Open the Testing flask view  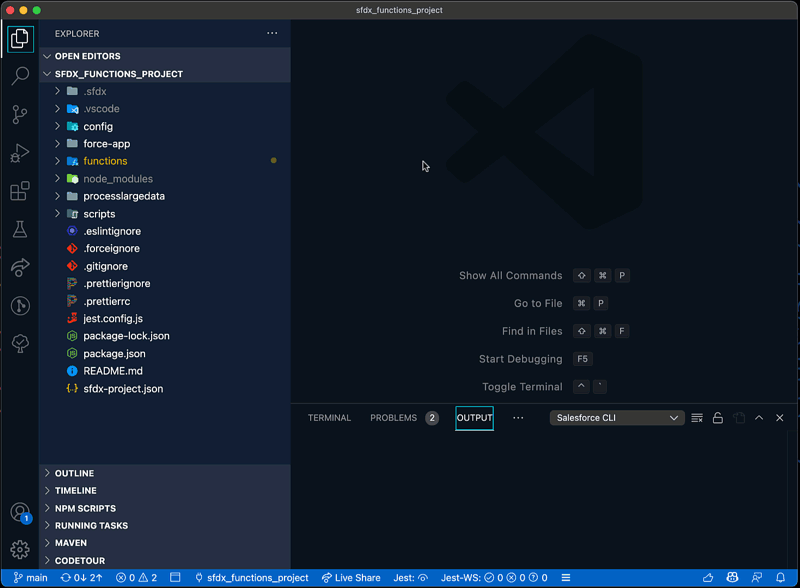(20, 229)
